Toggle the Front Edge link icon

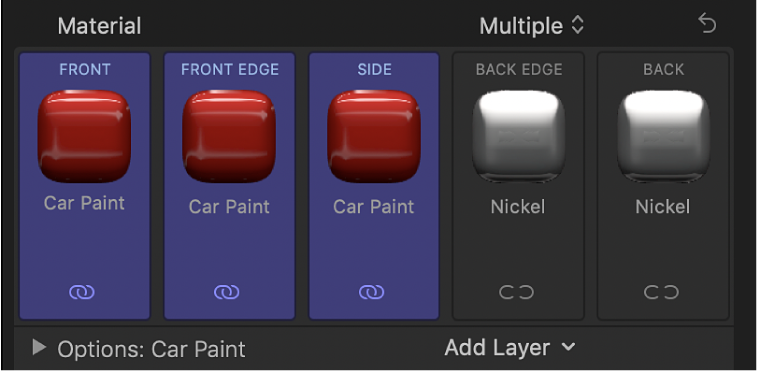coord(227,292)
